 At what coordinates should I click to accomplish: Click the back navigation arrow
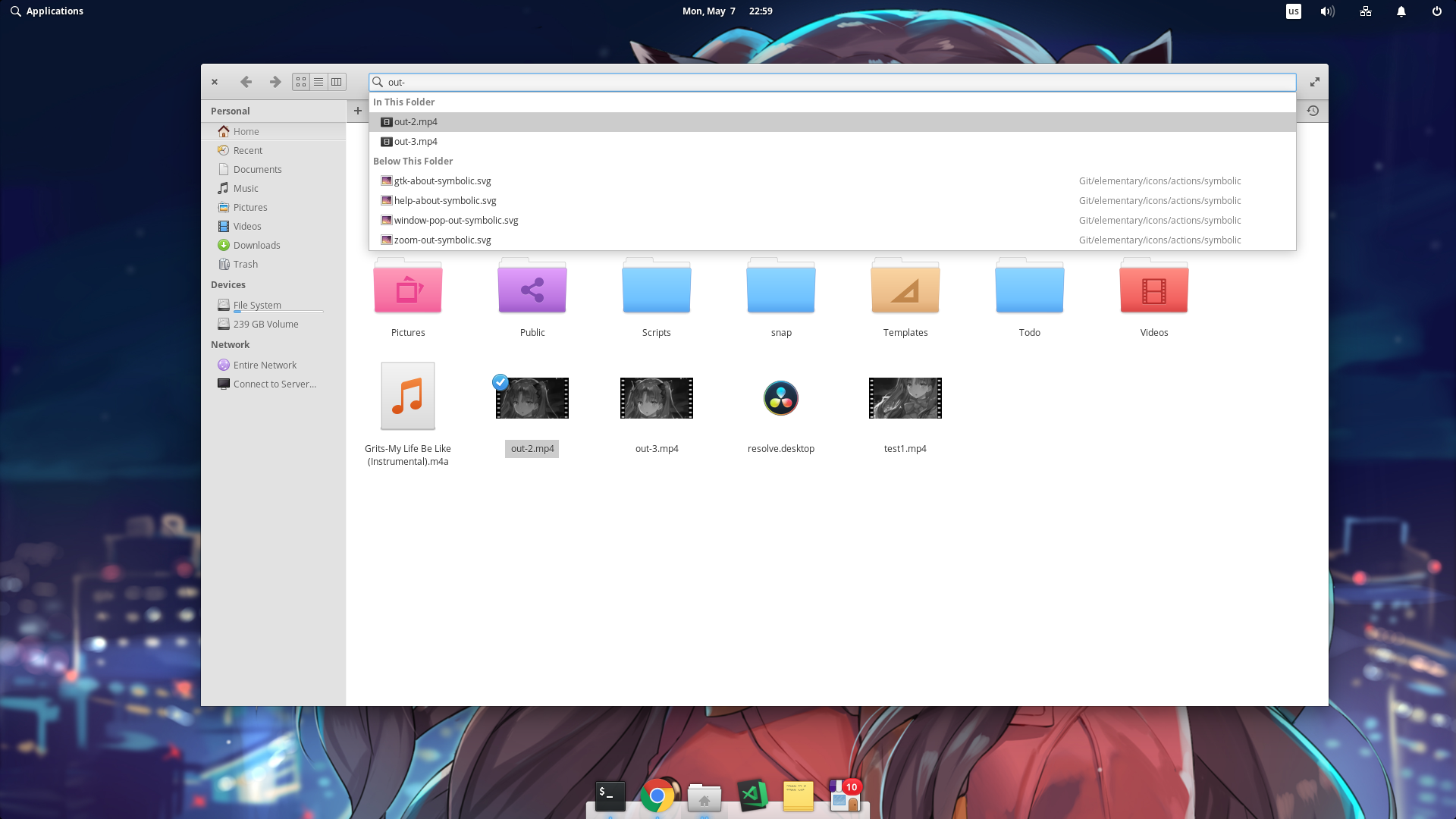click(246, 82)
